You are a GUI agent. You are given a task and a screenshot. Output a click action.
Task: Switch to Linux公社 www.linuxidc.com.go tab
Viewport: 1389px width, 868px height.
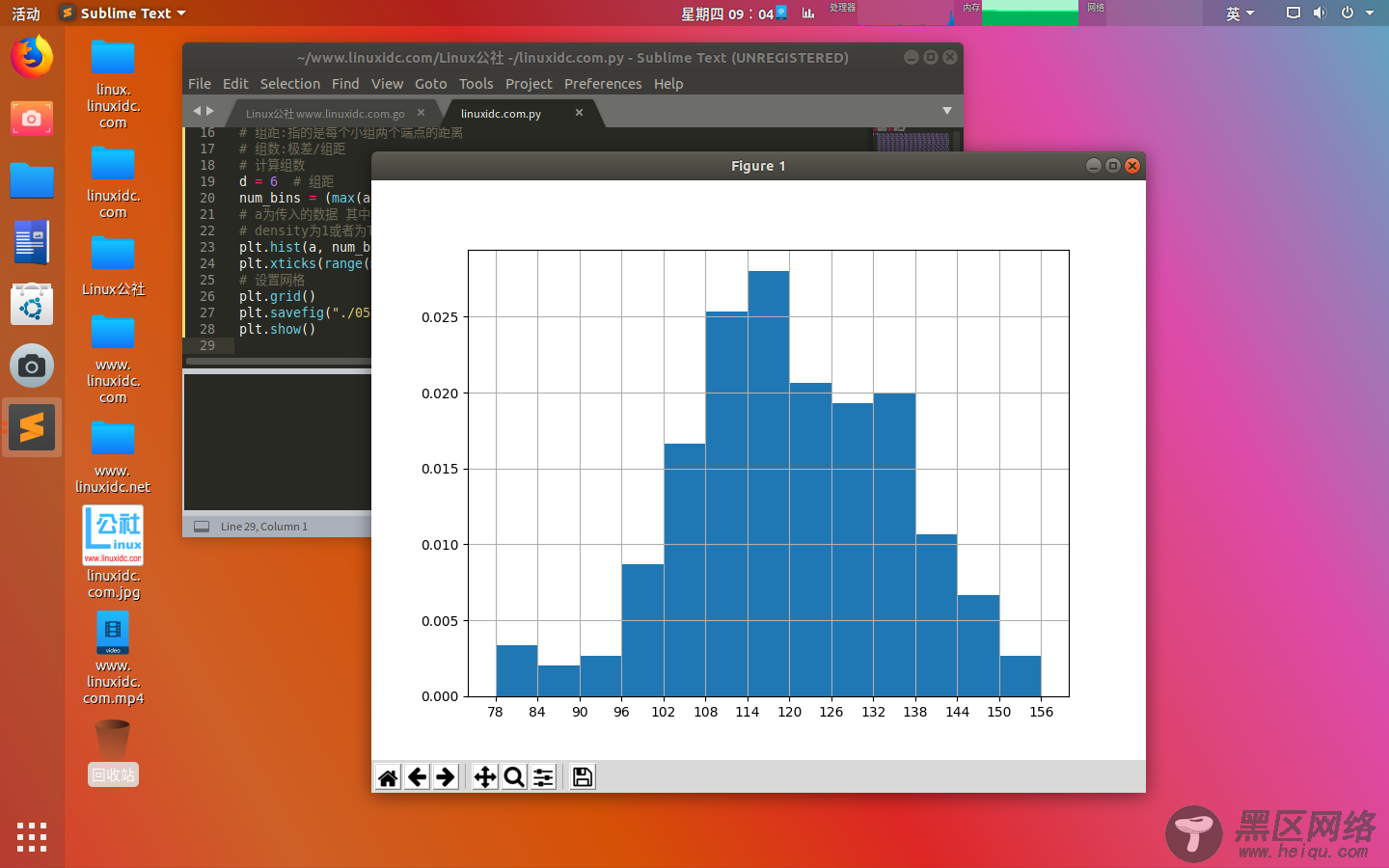tap(325, 114)
